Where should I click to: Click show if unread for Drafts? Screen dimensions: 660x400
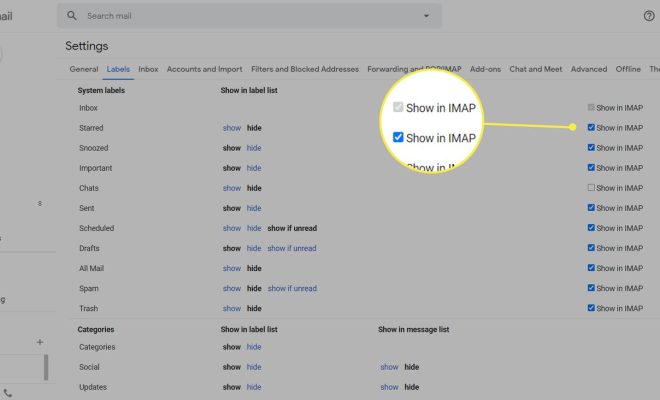pos(292,248)
